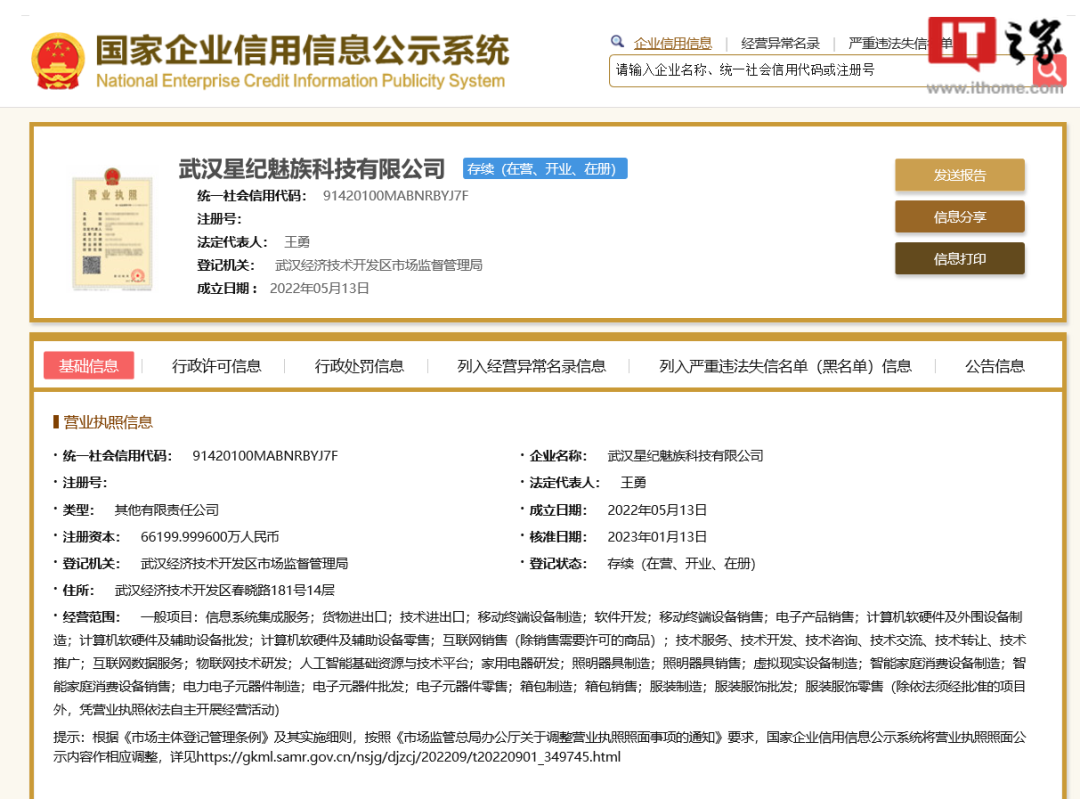Click the 类型 value 其他有限责任公司

(166, 510)
